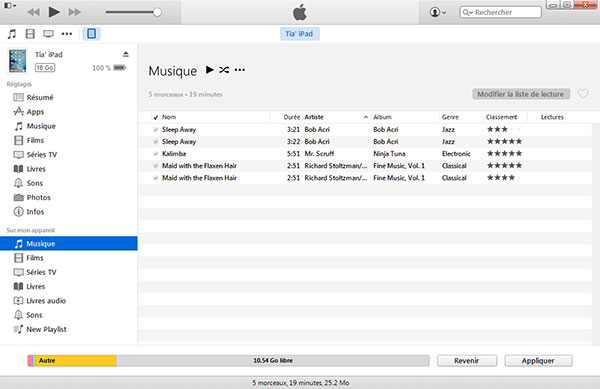
Task: Uncheck the Kalimba track checkbox
Action: [x=156, y=154]
